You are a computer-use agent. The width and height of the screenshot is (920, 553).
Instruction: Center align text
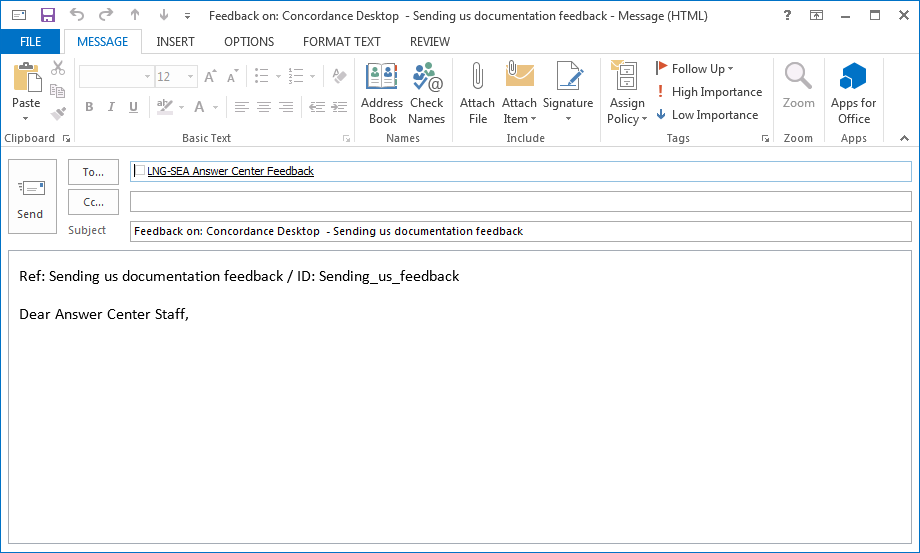pyautogui.click(x=263, y=107)
